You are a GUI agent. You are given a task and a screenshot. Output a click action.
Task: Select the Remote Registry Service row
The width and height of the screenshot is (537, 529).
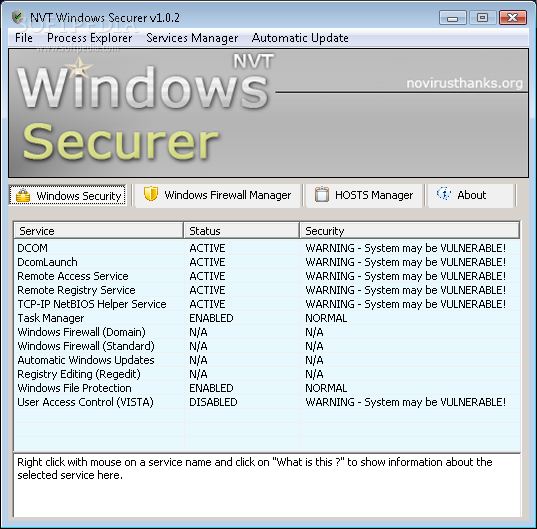click(267, 290)
